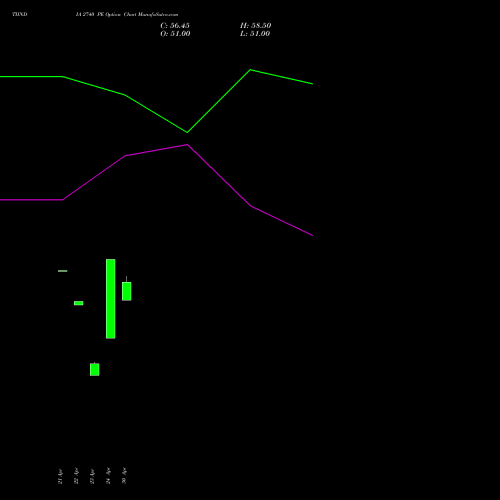Select the small second candlestick
This screenshot has height=500, width=500.
[x=79, y=303]
